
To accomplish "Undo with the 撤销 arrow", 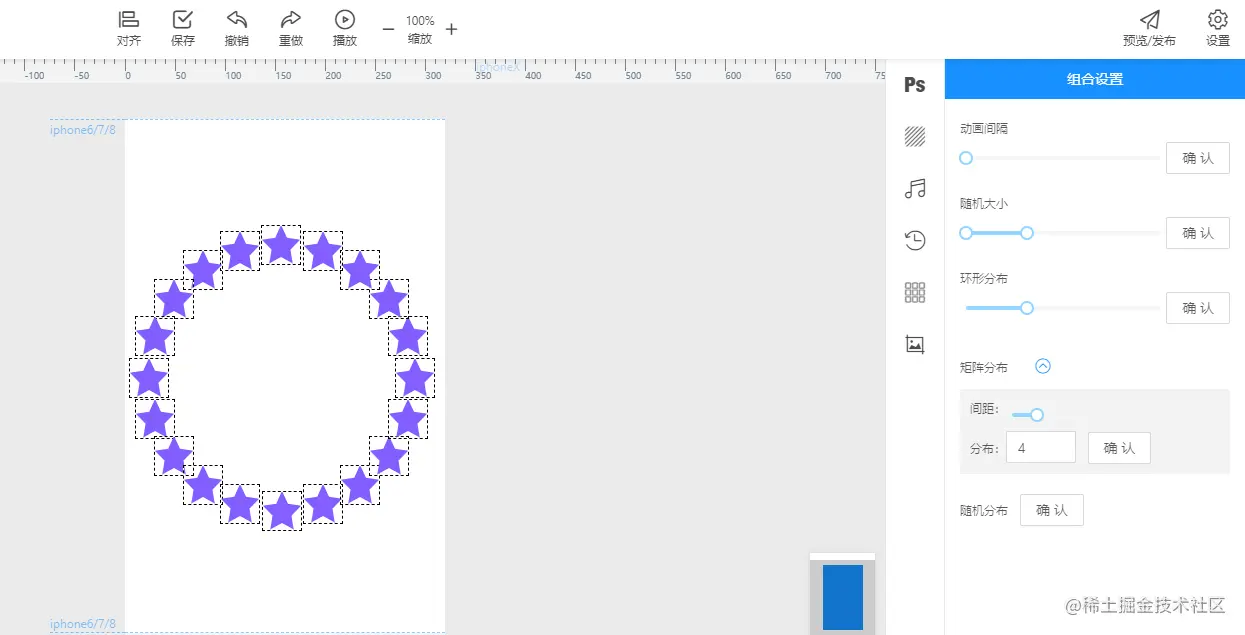I will point(237,20).
